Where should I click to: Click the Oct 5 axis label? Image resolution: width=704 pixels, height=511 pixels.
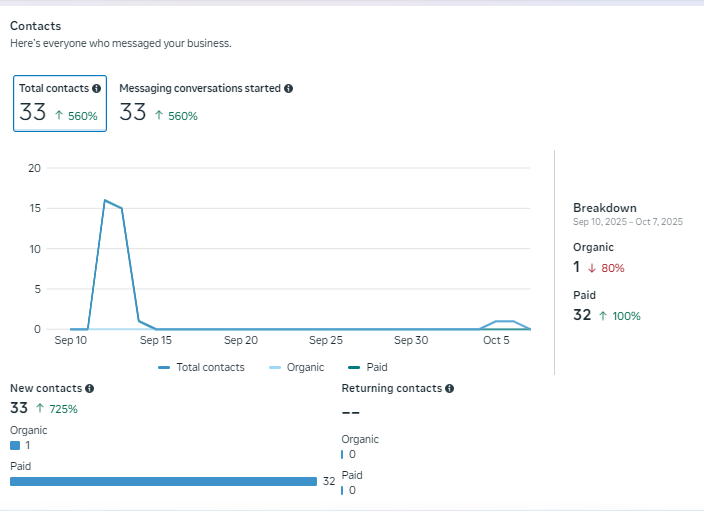497,340
